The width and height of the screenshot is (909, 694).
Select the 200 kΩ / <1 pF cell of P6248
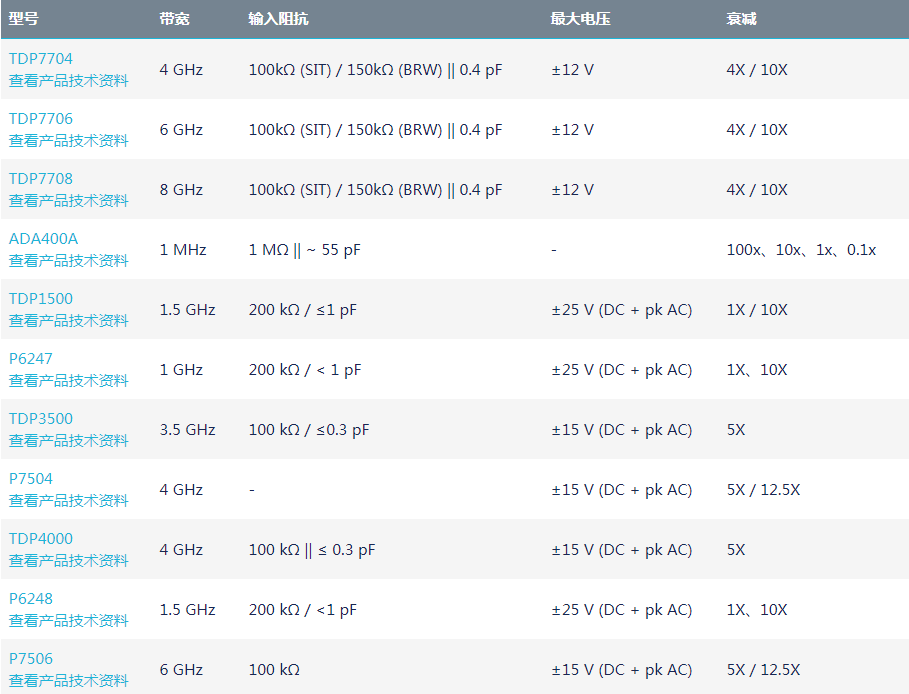[x=303, y=610]
